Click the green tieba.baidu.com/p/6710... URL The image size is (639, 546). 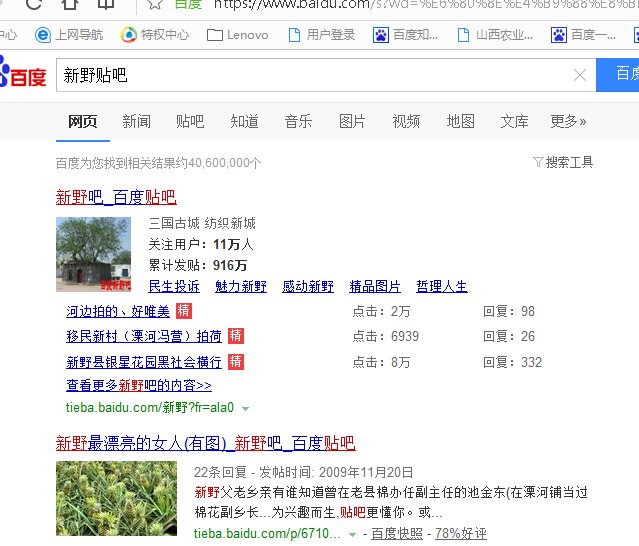click(267, 533)
